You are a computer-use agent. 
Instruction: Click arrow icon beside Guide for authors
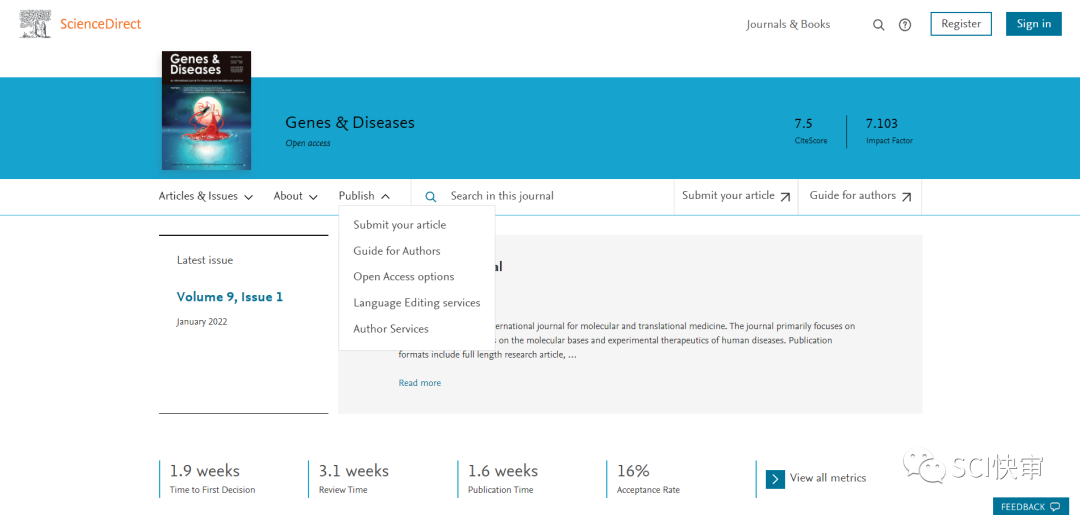906,197
